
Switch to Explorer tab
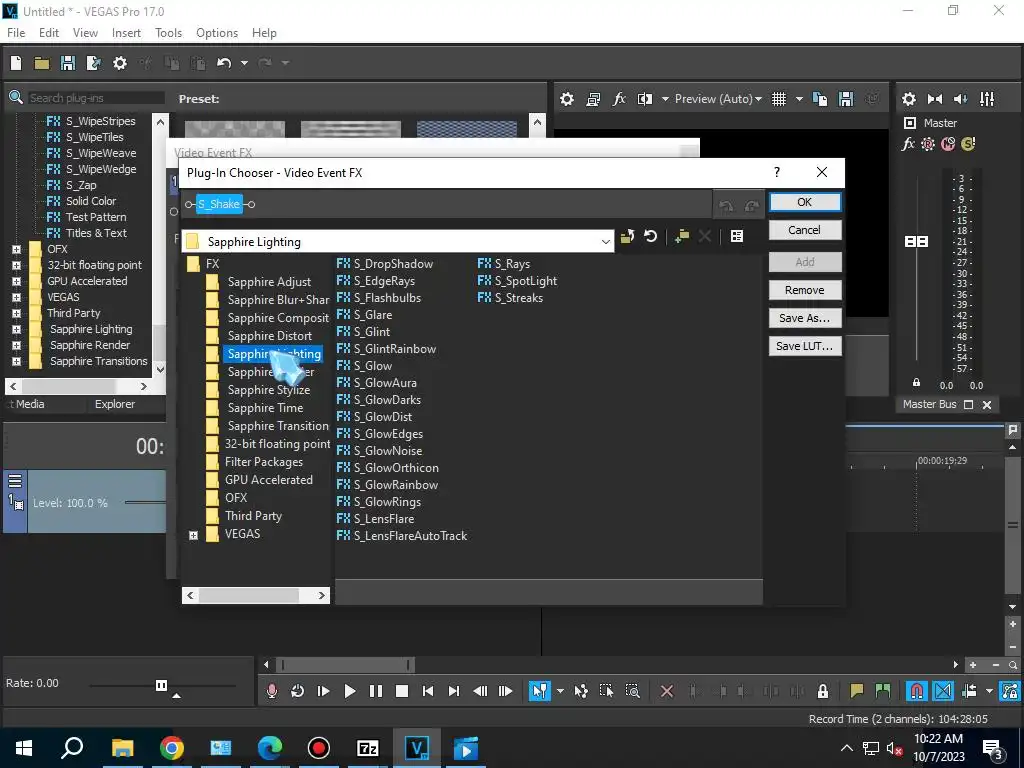pyautogui.click(x=115, y=404)
